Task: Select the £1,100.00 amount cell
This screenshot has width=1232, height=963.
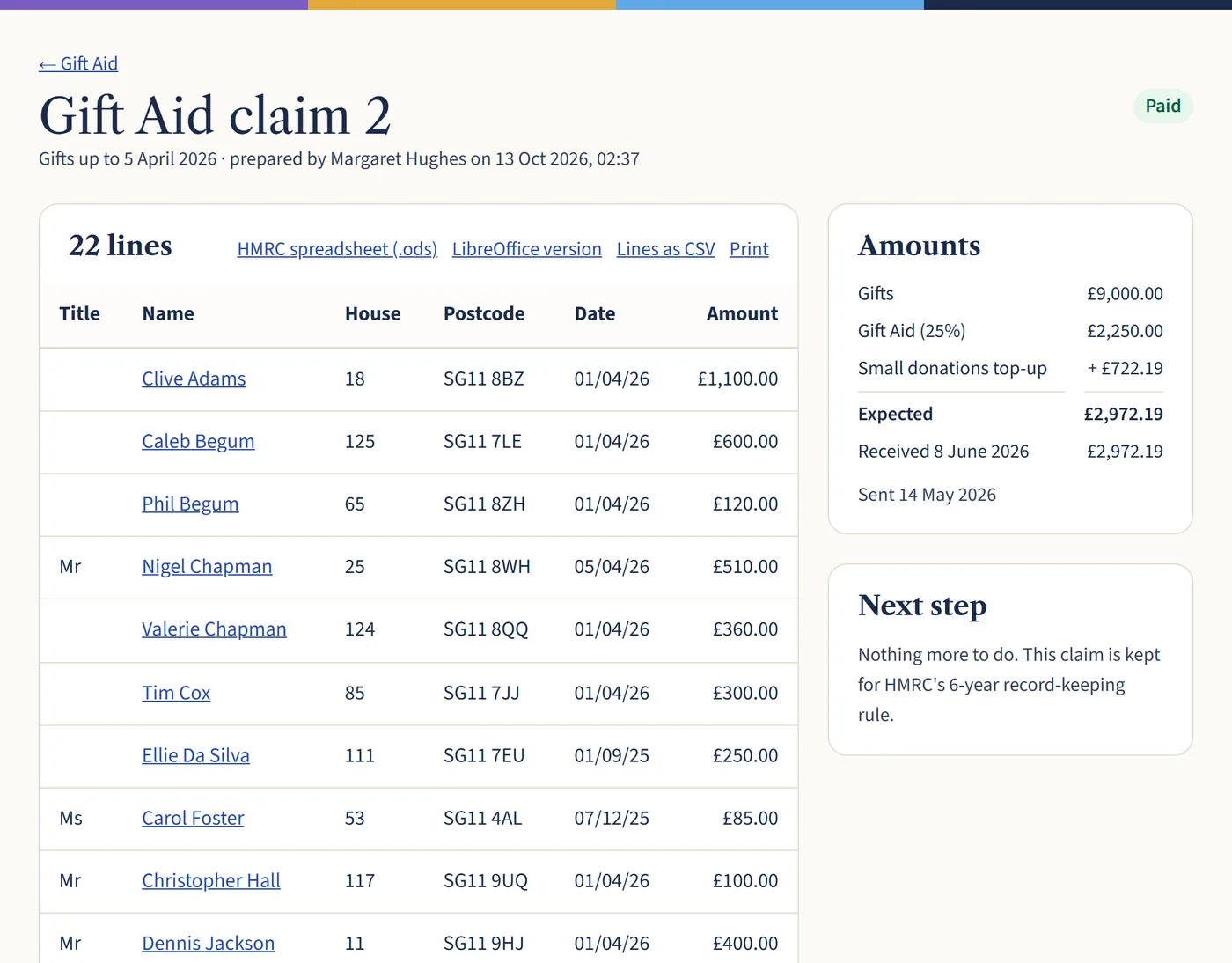Action: tap(737, 379)
